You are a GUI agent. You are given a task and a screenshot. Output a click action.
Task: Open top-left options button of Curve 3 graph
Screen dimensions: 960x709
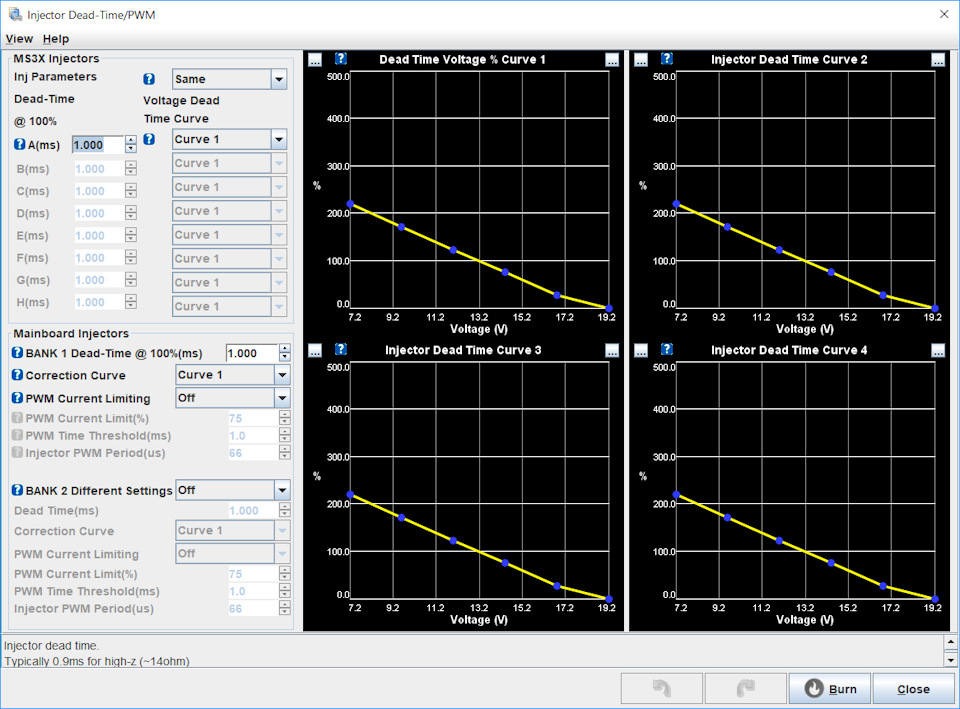315,350
